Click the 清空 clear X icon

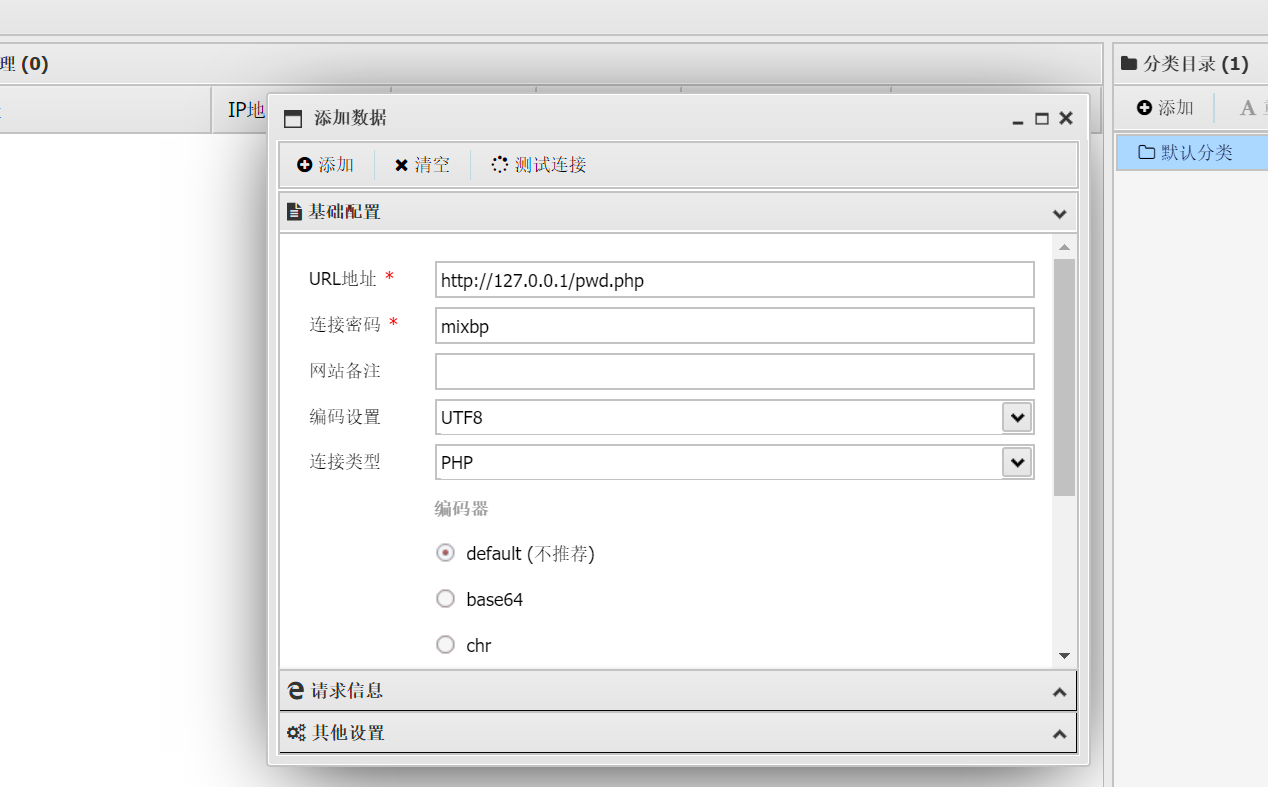(401, 165)
